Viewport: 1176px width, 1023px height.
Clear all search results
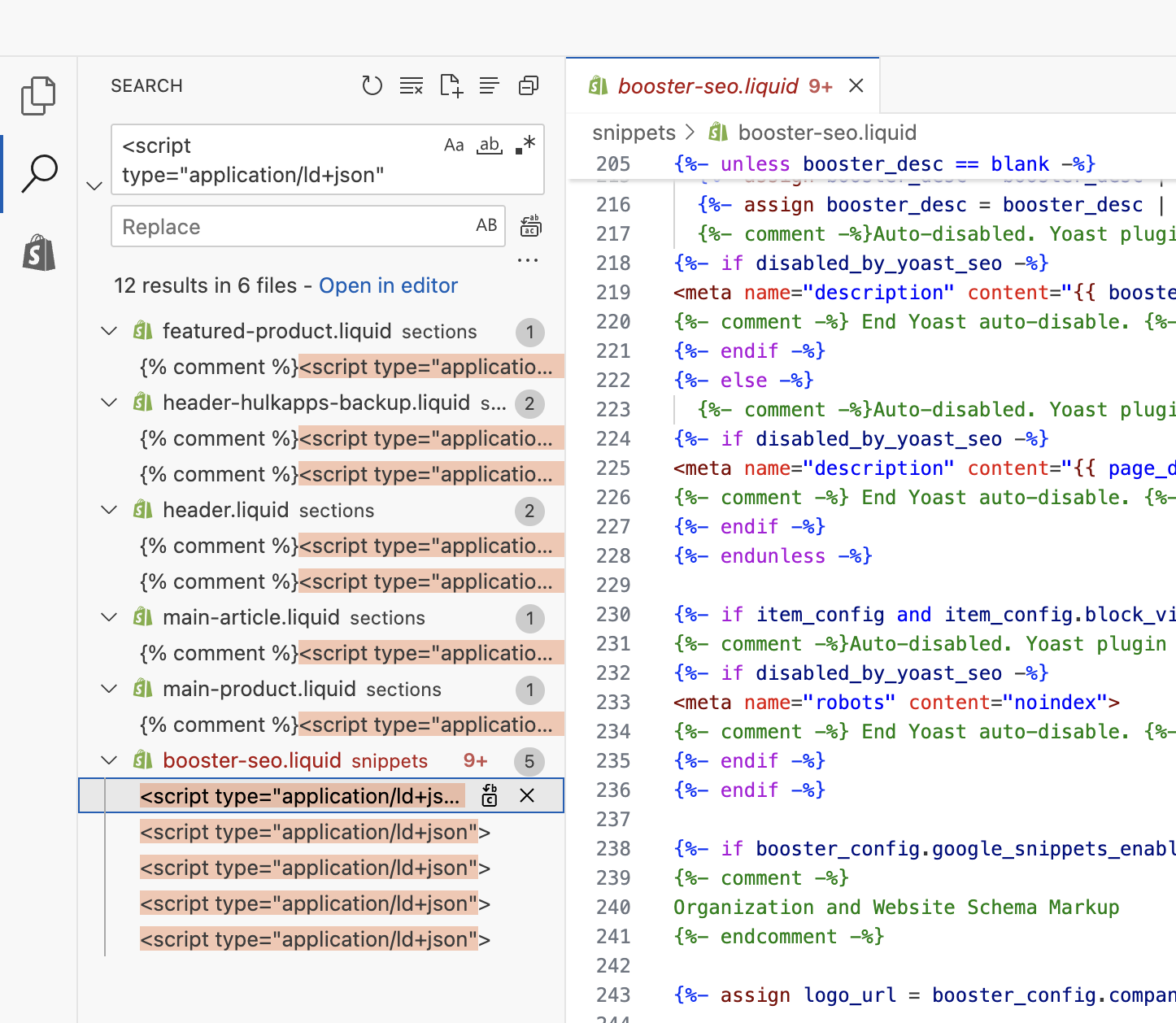(412, 85)
